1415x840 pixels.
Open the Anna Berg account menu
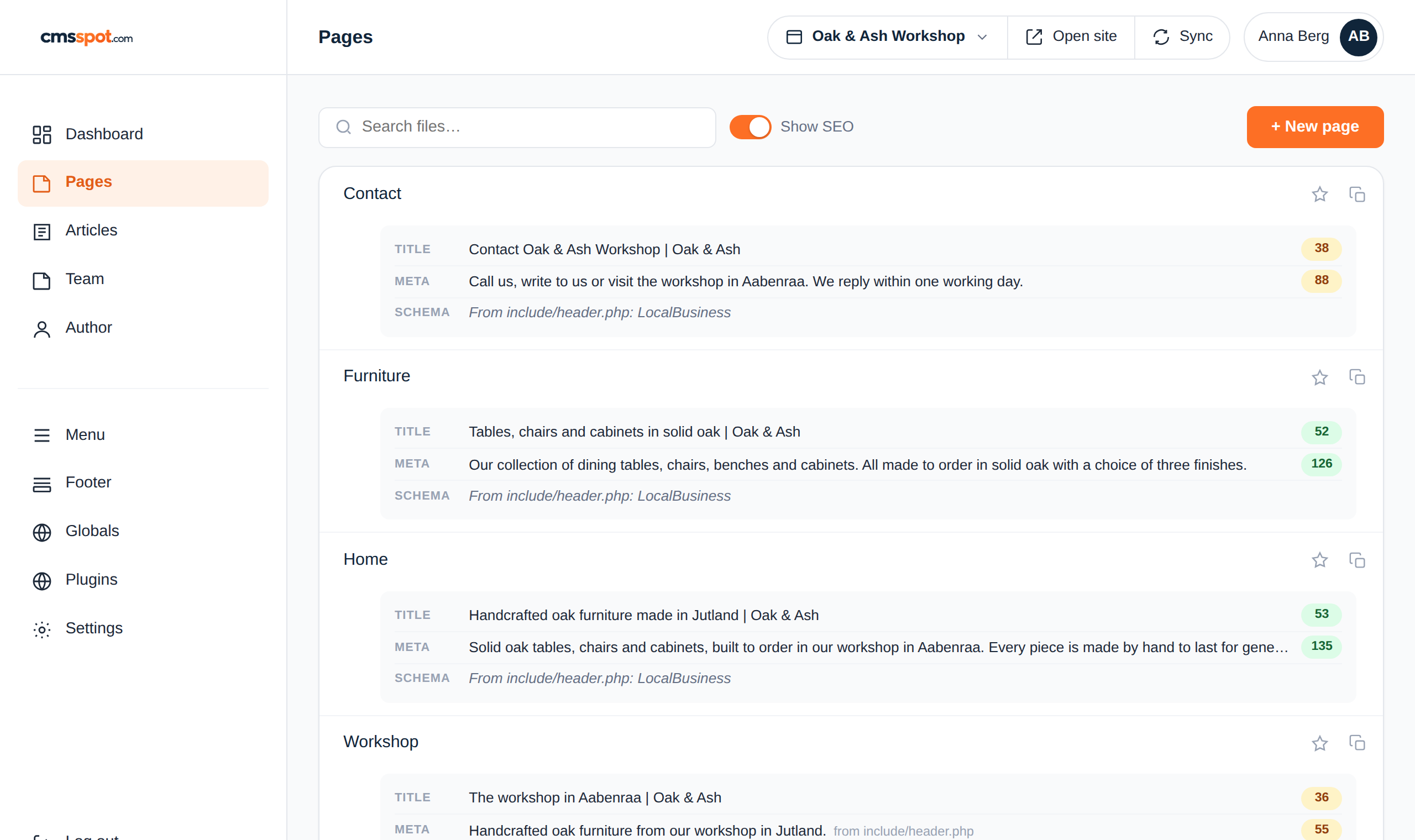pyautogui.click(x=1313, y=37)
